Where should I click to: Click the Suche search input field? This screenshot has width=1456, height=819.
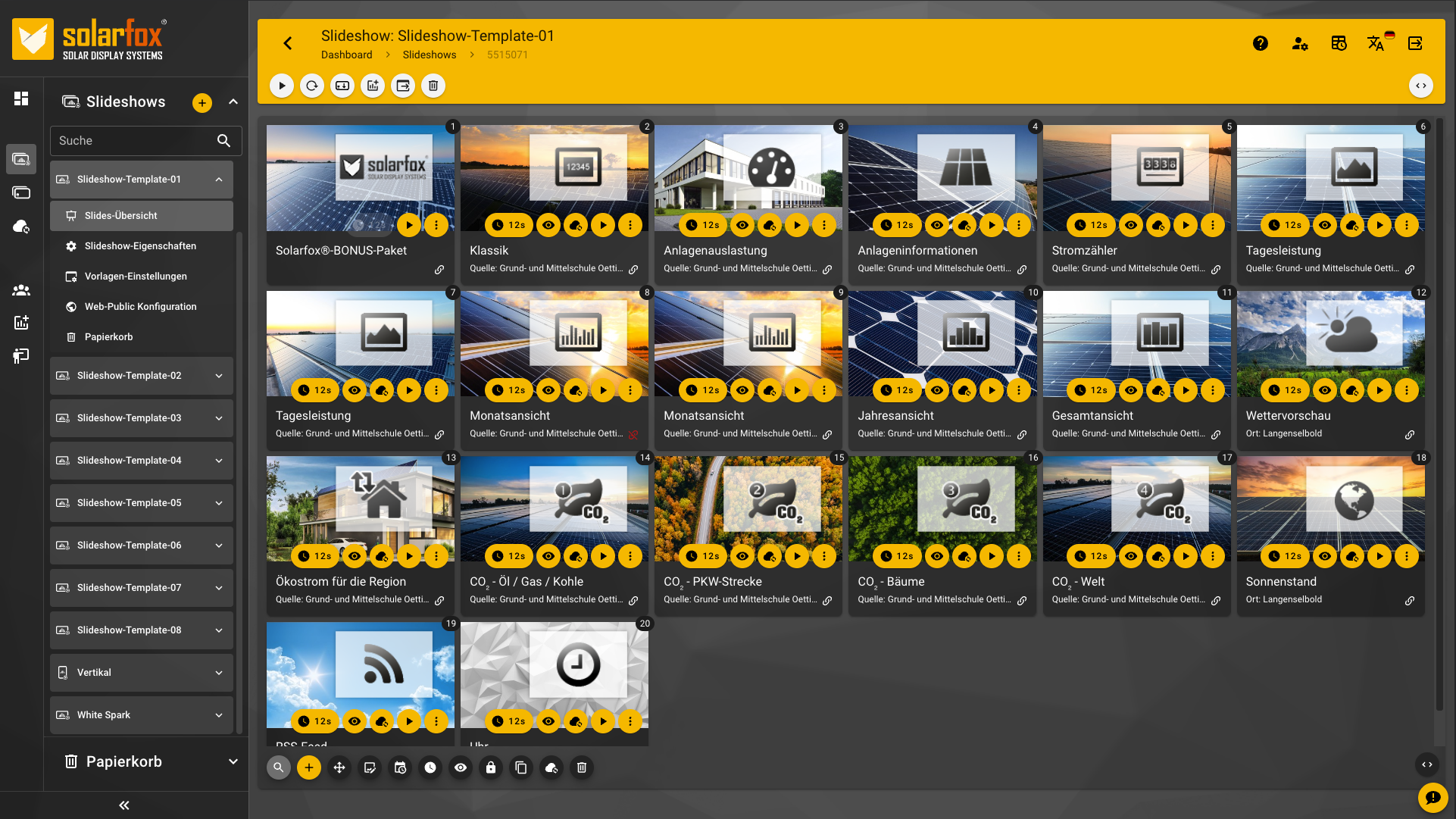133,141
